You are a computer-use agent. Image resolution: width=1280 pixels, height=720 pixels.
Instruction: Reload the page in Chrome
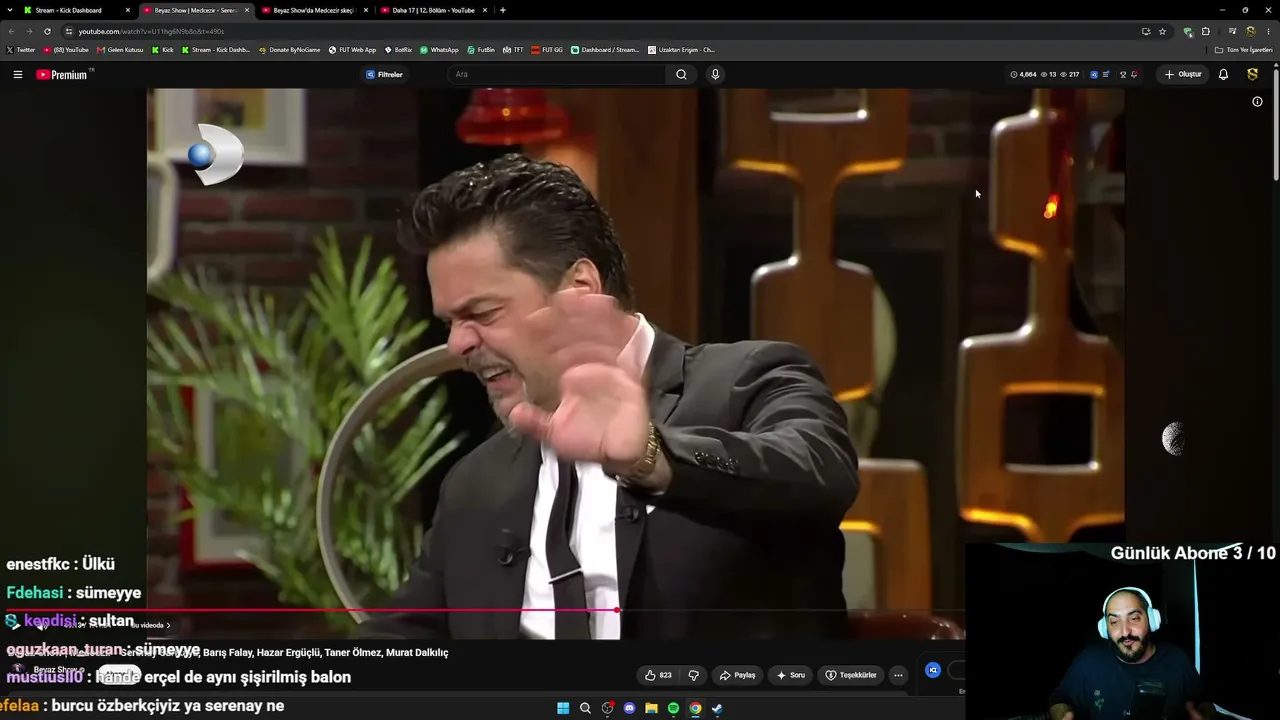[x=47, y=31]
